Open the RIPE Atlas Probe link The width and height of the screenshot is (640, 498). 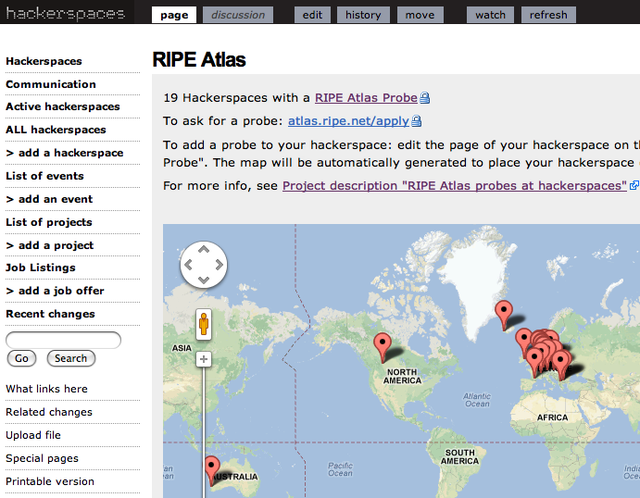pyautogui.click(x=366, y=98)
